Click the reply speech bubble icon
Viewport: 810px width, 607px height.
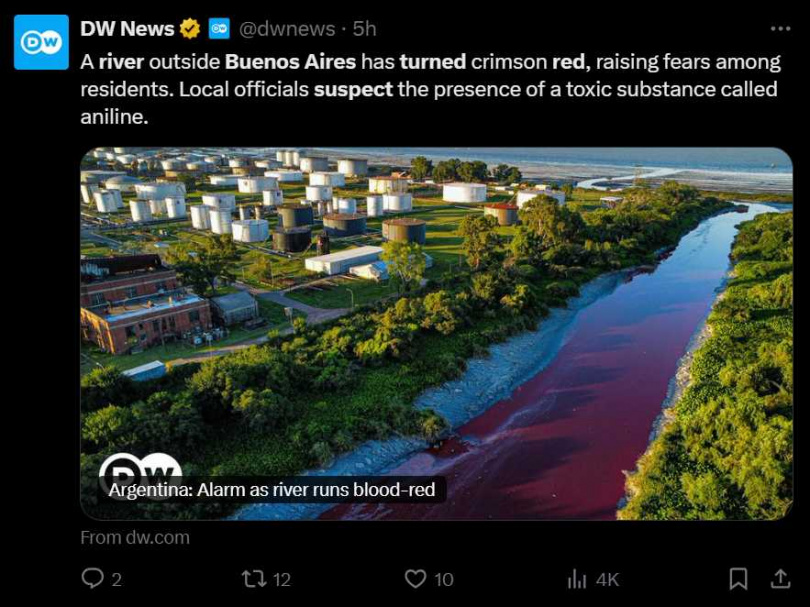click(92, 578)
